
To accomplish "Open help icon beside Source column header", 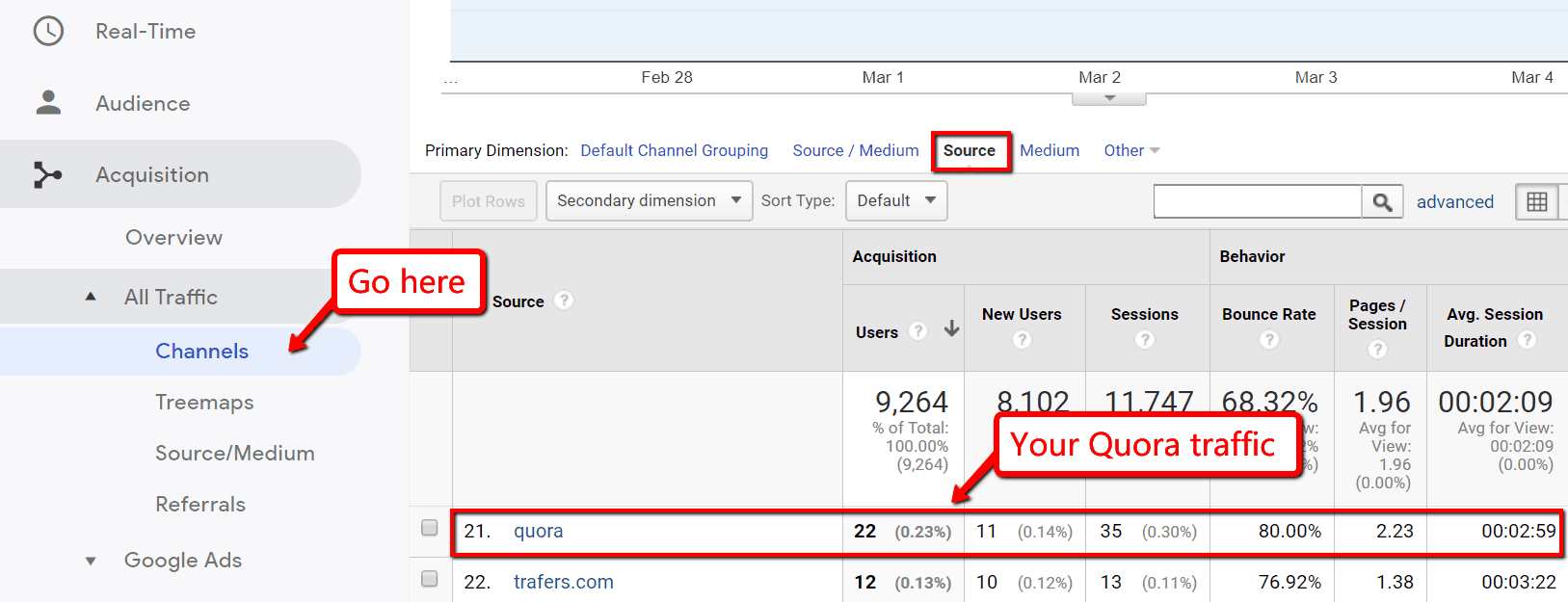I will pyautogui.click(x=565, y=301).
